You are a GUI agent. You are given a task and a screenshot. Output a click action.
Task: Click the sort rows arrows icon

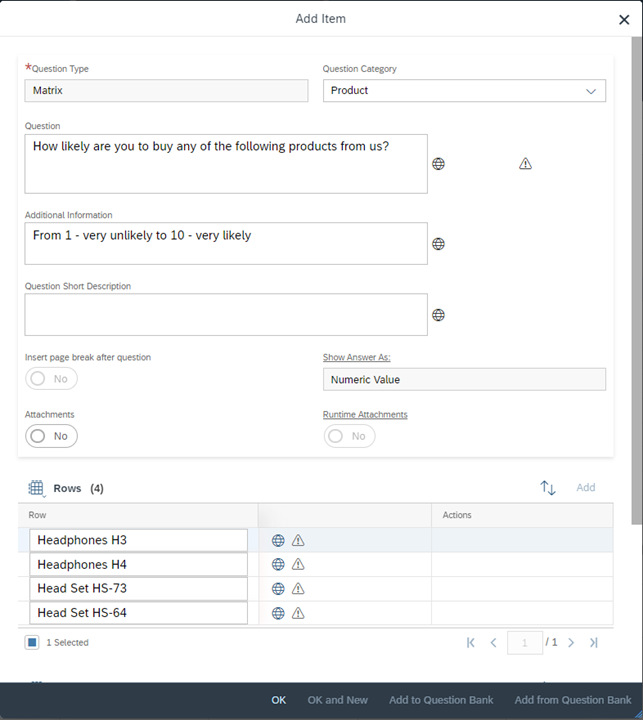[547, 488]
